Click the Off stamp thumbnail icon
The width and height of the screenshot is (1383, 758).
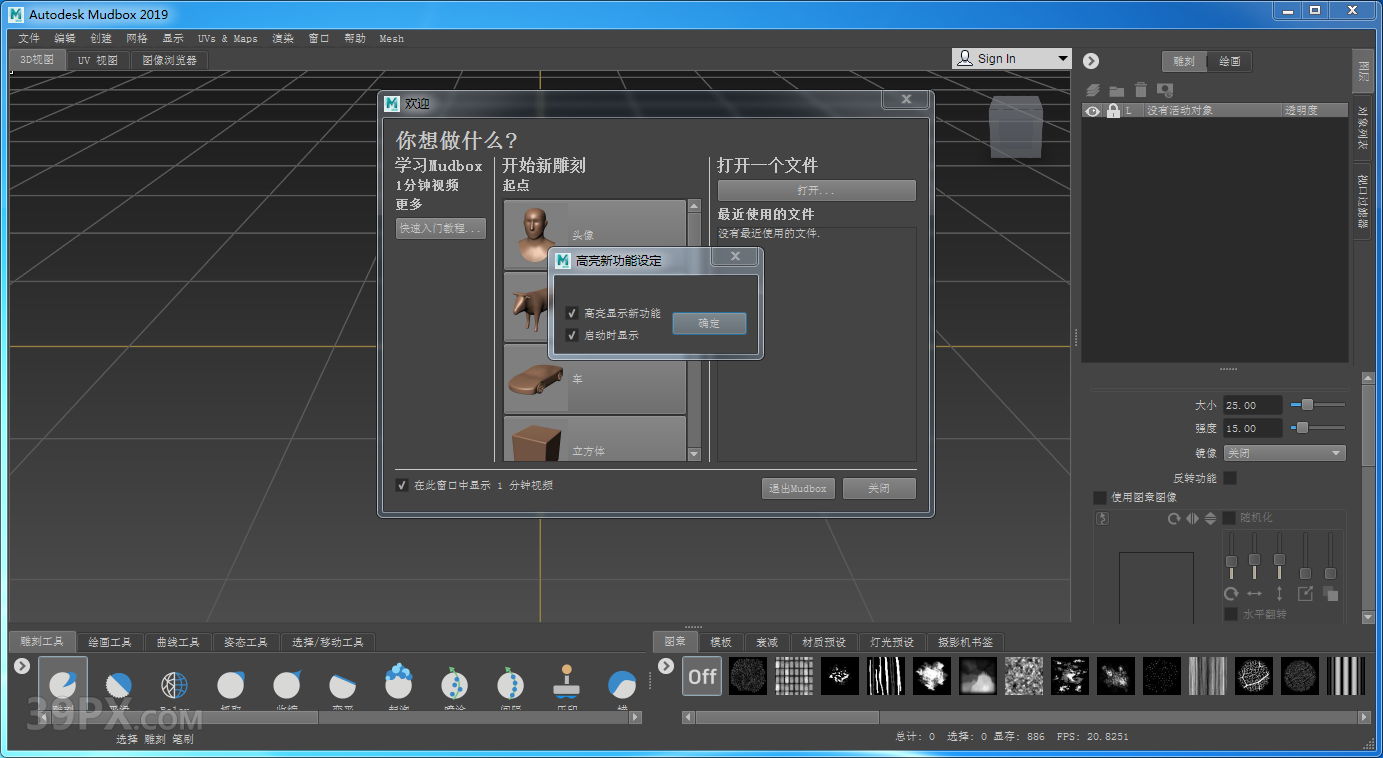(x=702, y=676)
